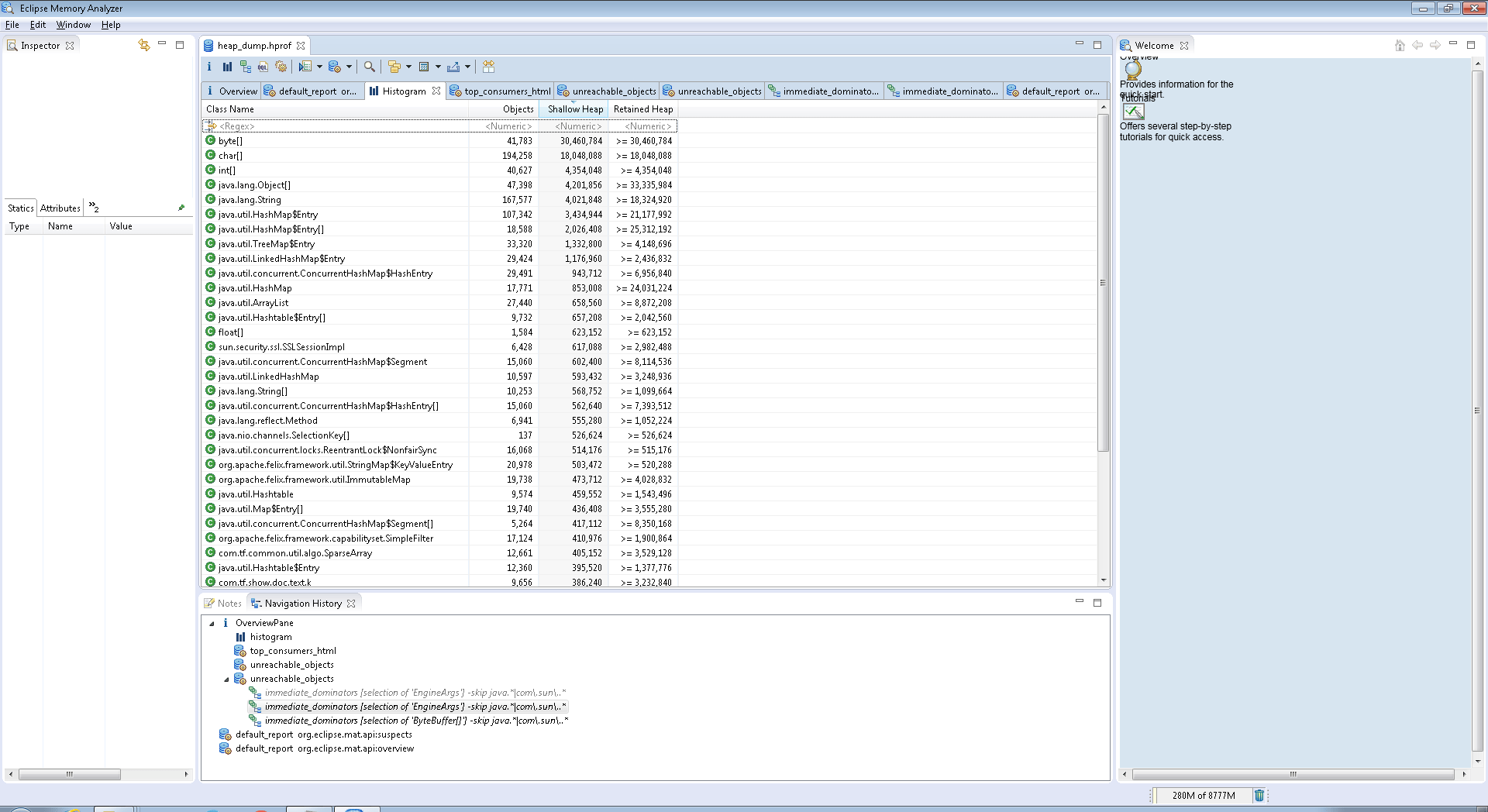The image size is (1488, 812).
Task: Click the histogram table vertical scrollbar
Action: [1104, 283]
